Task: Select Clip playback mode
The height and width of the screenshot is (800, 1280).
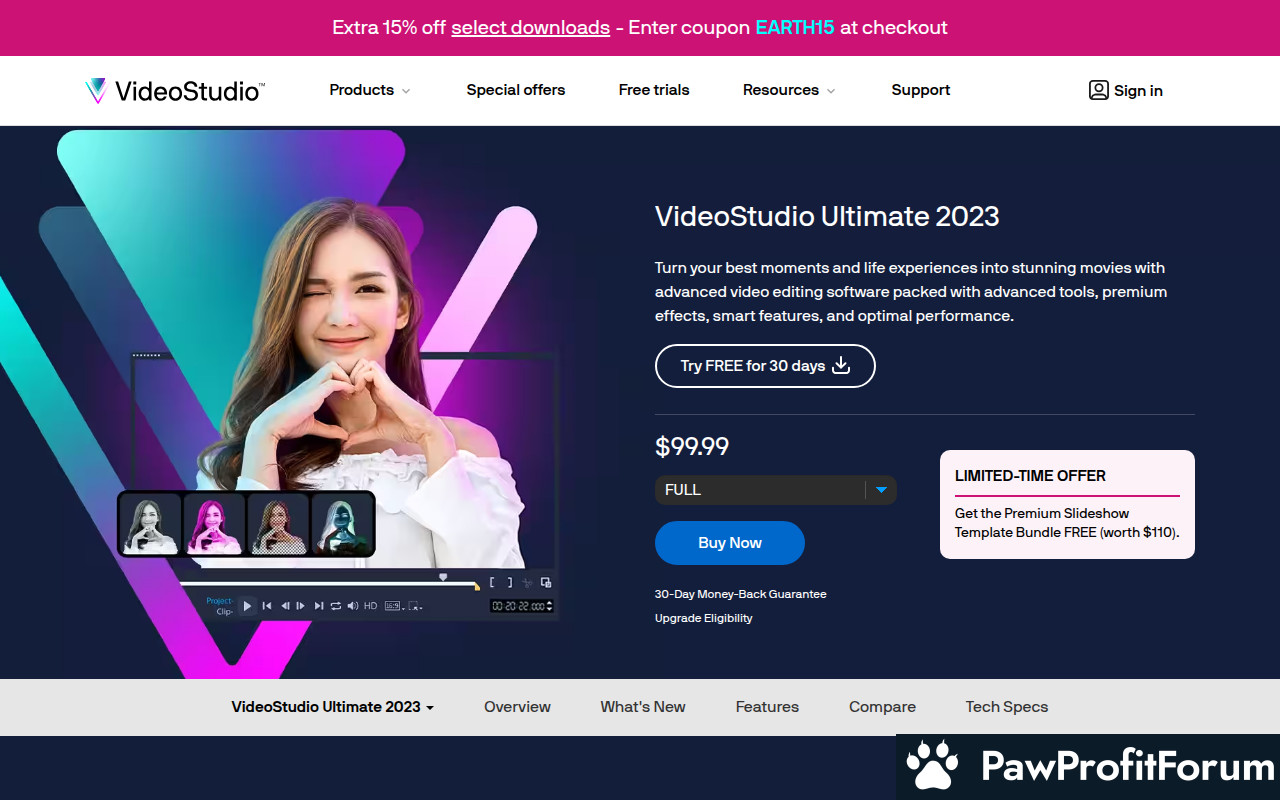Action: pyautogui.click(x=225, y=612)
